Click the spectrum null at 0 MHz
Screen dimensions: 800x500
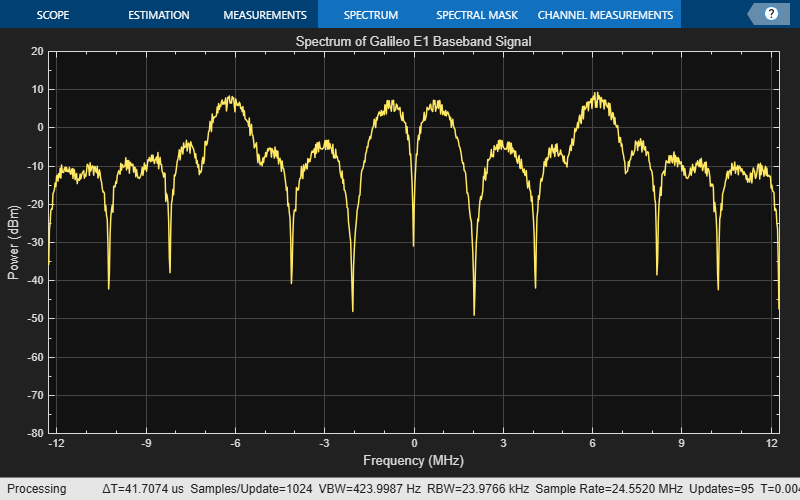click(x=413, y=244)
